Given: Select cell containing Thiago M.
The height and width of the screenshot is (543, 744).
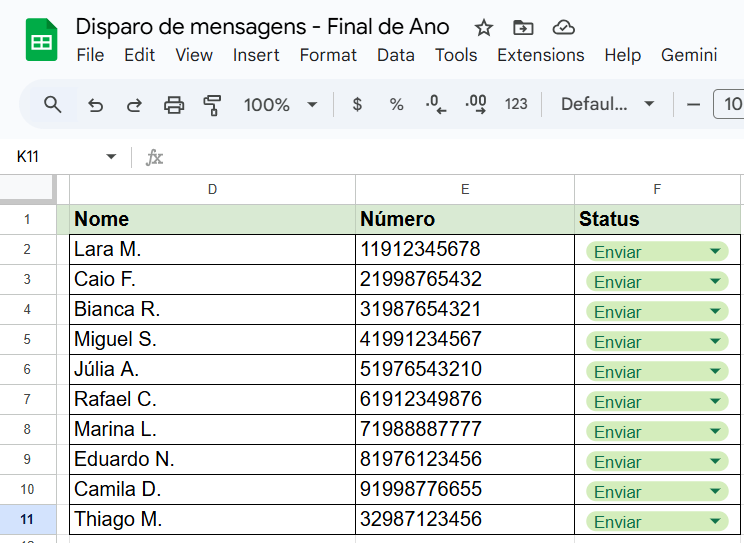Looking at the screenshot, I should [x=212, y=520].
